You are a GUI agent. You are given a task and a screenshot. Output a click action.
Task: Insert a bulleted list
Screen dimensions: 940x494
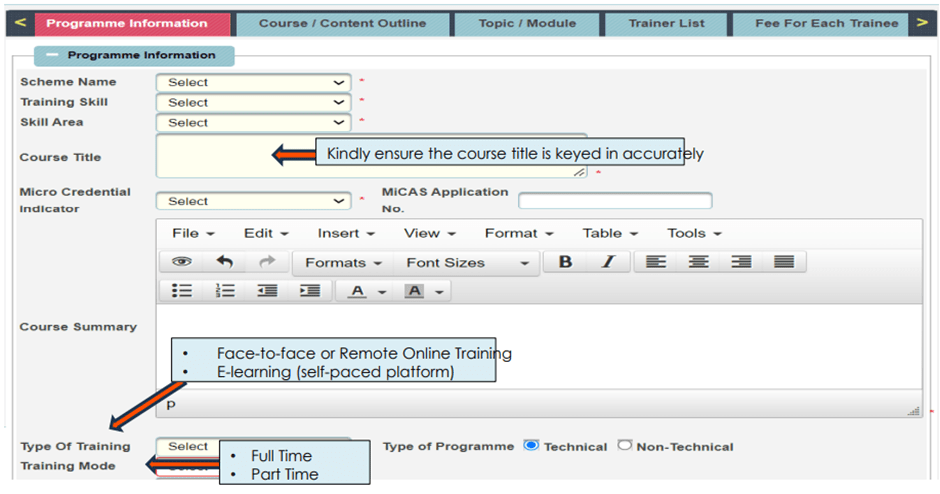(x=181, y=290)
